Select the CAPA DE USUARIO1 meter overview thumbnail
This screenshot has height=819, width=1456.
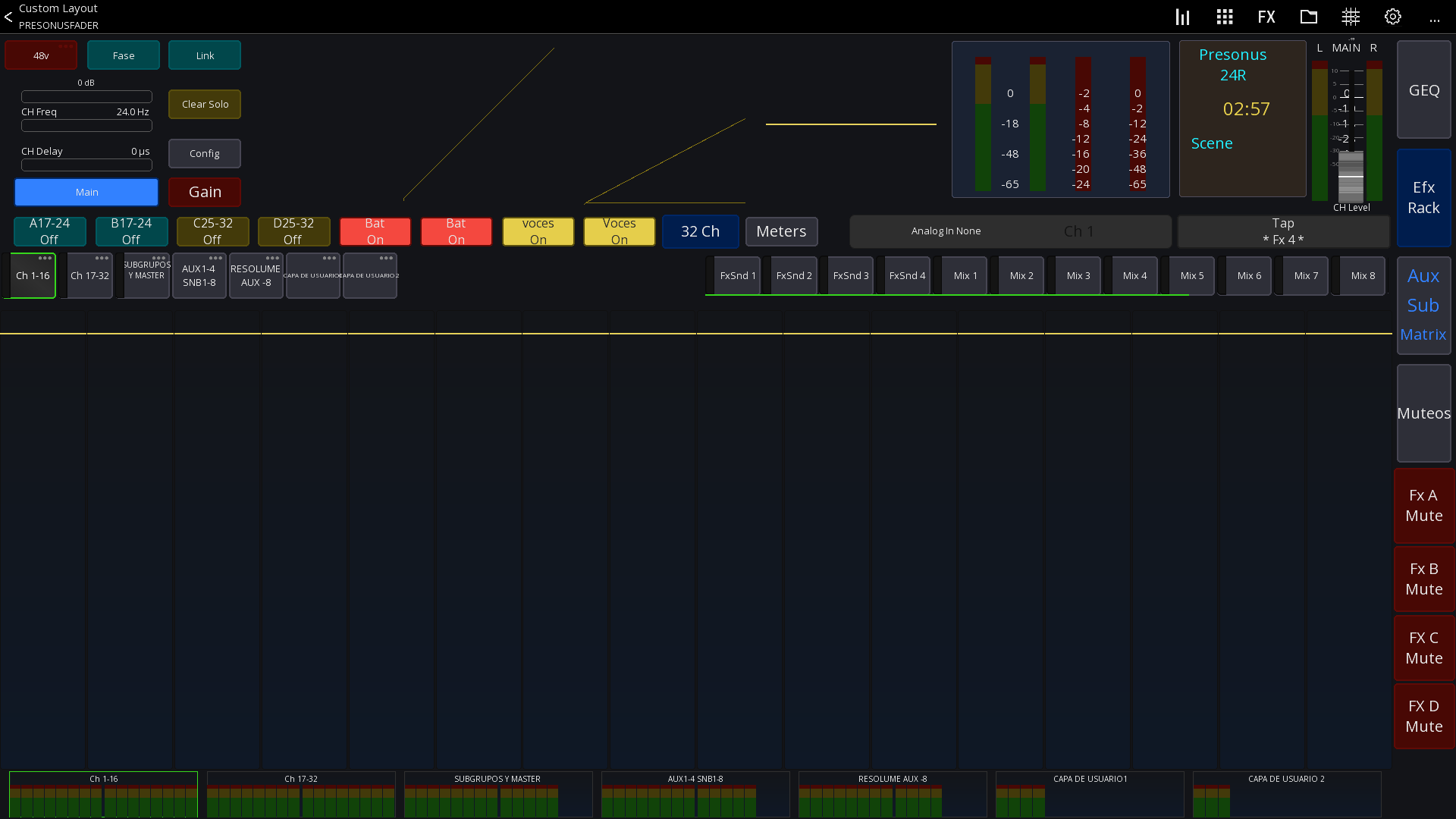pos(1090,794)
